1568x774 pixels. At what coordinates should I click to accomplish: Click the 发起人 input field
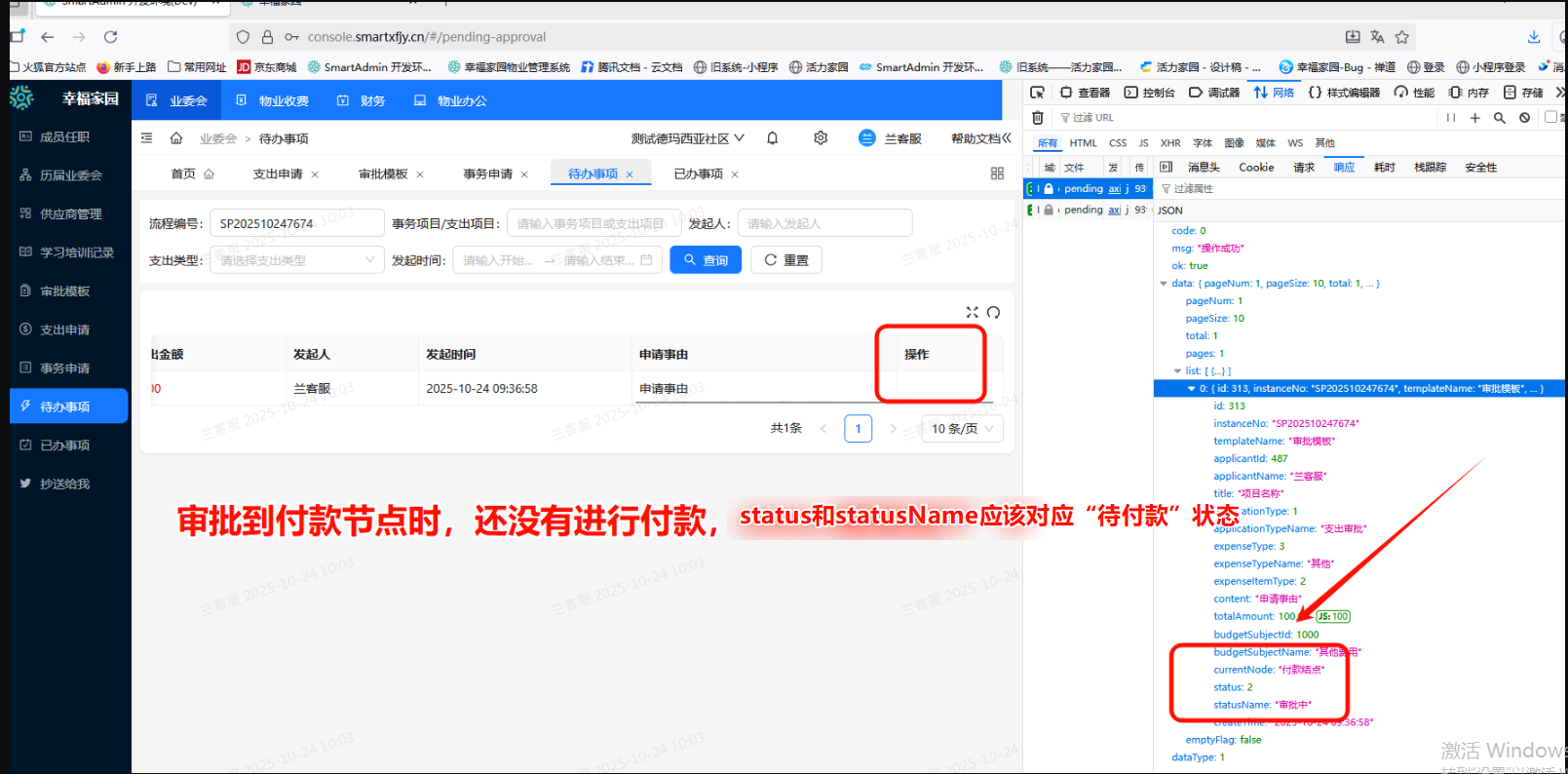tap(824, 223)
